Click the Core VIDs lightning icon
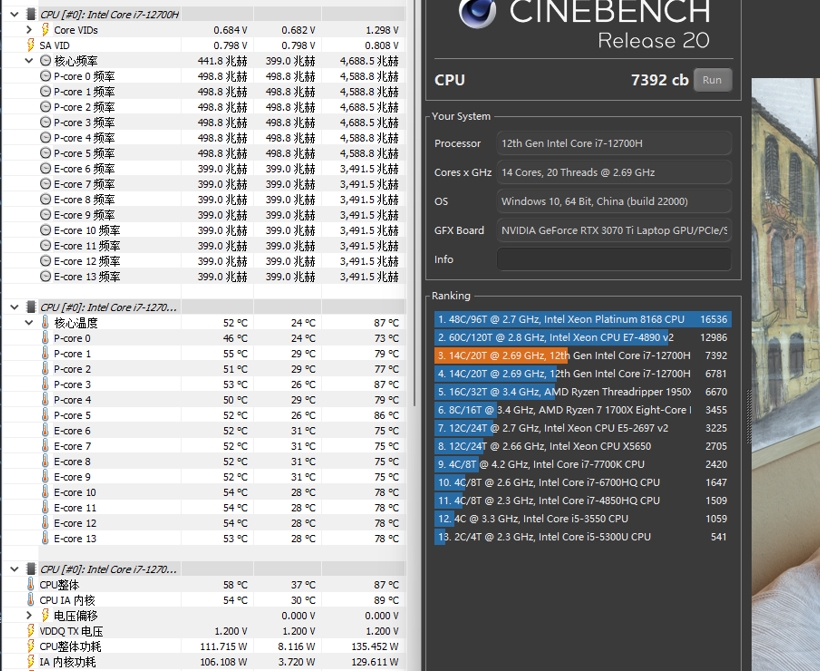The height and width of the screenshot is (671, 820). [x=45, y=30]
